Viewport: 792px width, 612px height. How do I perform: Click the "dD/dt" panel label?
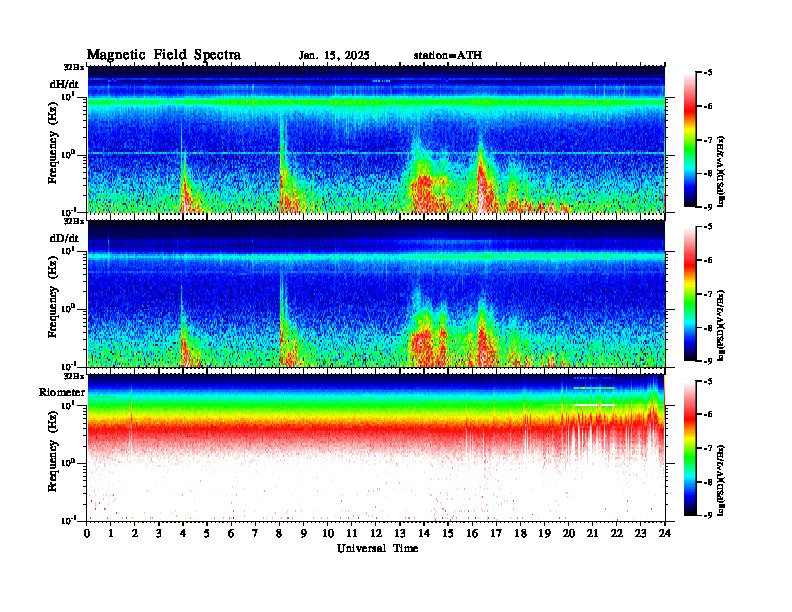pyautogui.click(x=64, y=238)
